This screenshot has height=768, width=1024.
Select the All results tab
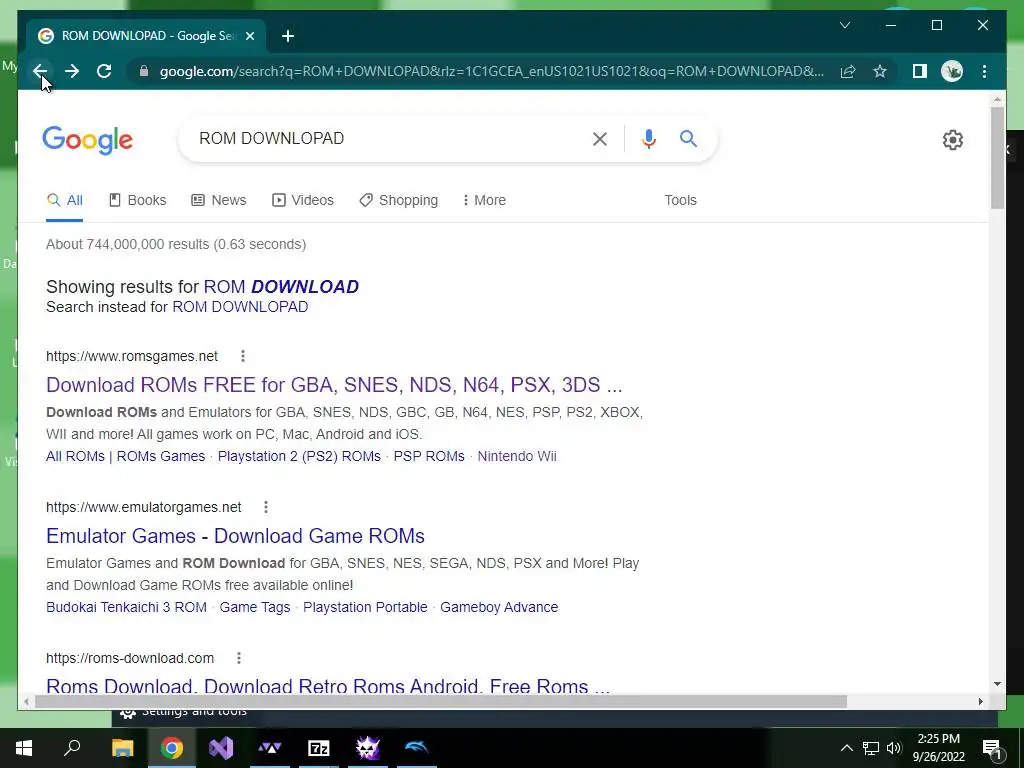[x=65, y=200]
